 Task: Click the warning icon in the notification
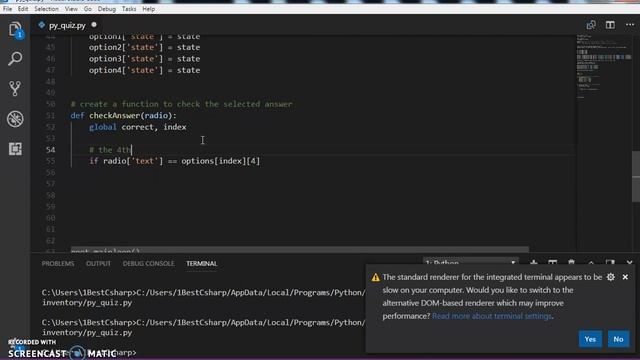pos(376,278)
